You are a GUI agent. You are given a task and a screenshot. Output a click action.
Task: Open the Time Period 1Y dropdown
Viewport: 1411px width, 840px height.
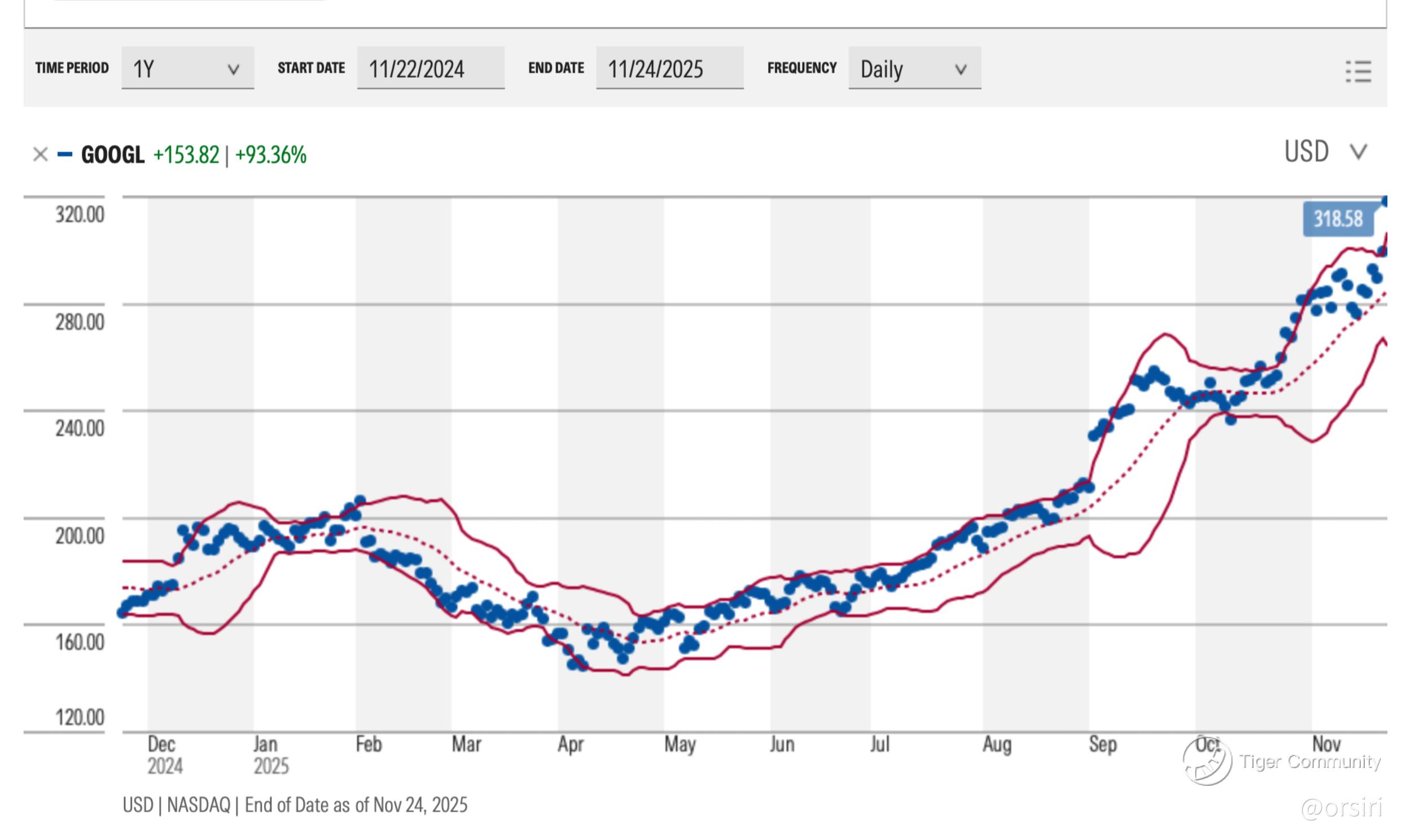click(187, 68)
